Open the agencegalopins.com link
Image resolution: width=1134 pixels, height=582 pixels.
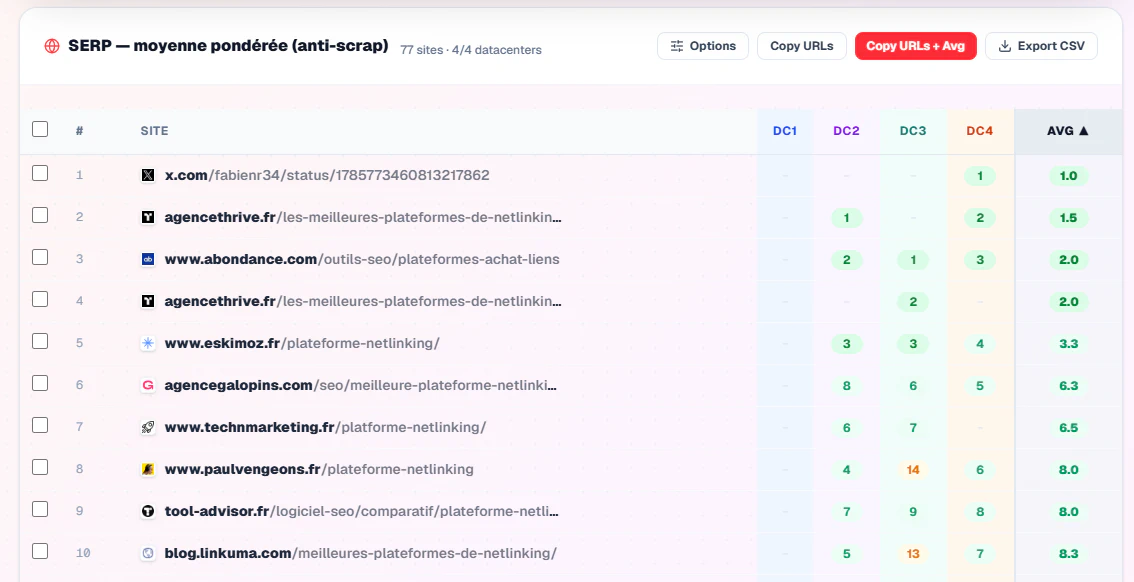pyautogui.click(x=361, y=385)
